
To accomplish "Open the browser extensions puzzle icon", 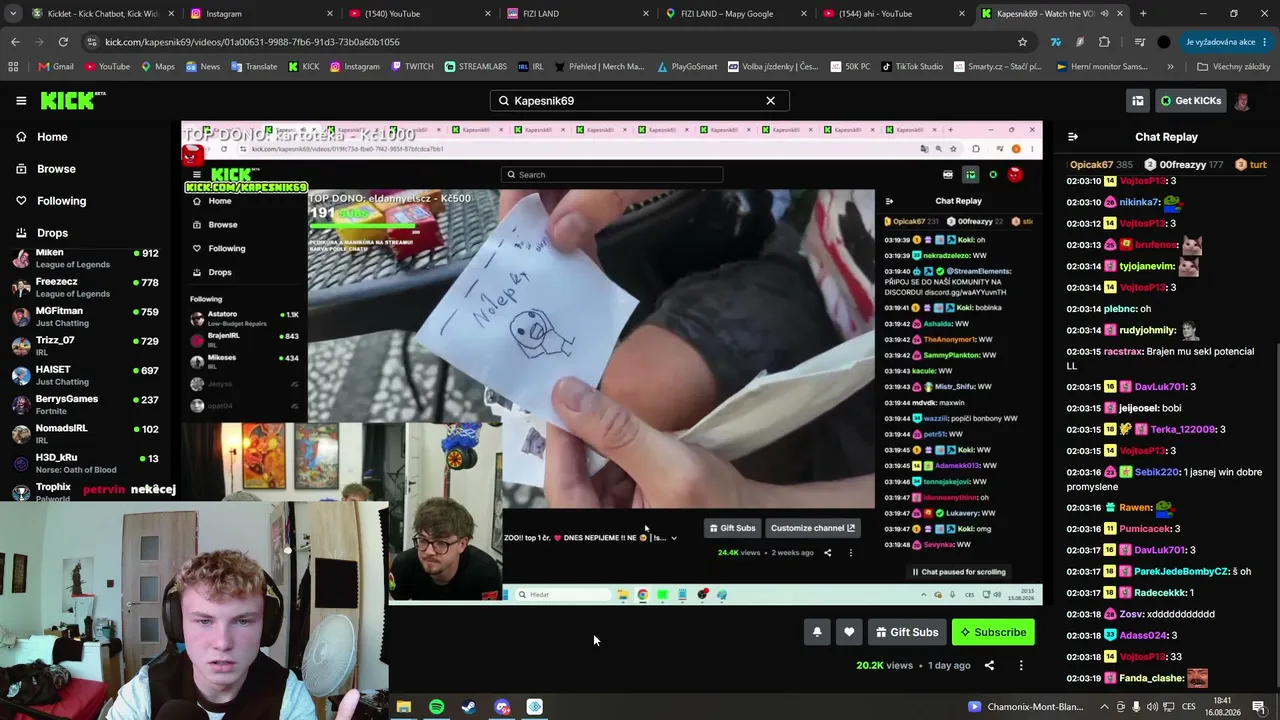I will tap(1104, 42).
